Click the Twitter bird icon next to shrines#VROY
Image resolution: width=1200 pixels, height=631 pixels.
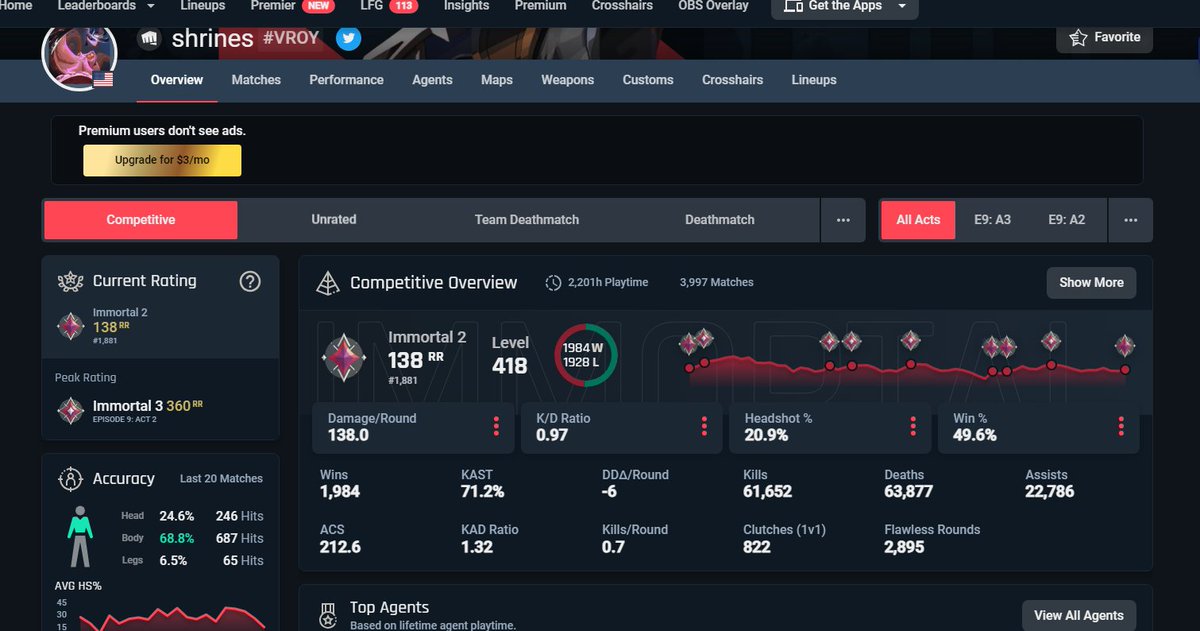pos(348,39)
